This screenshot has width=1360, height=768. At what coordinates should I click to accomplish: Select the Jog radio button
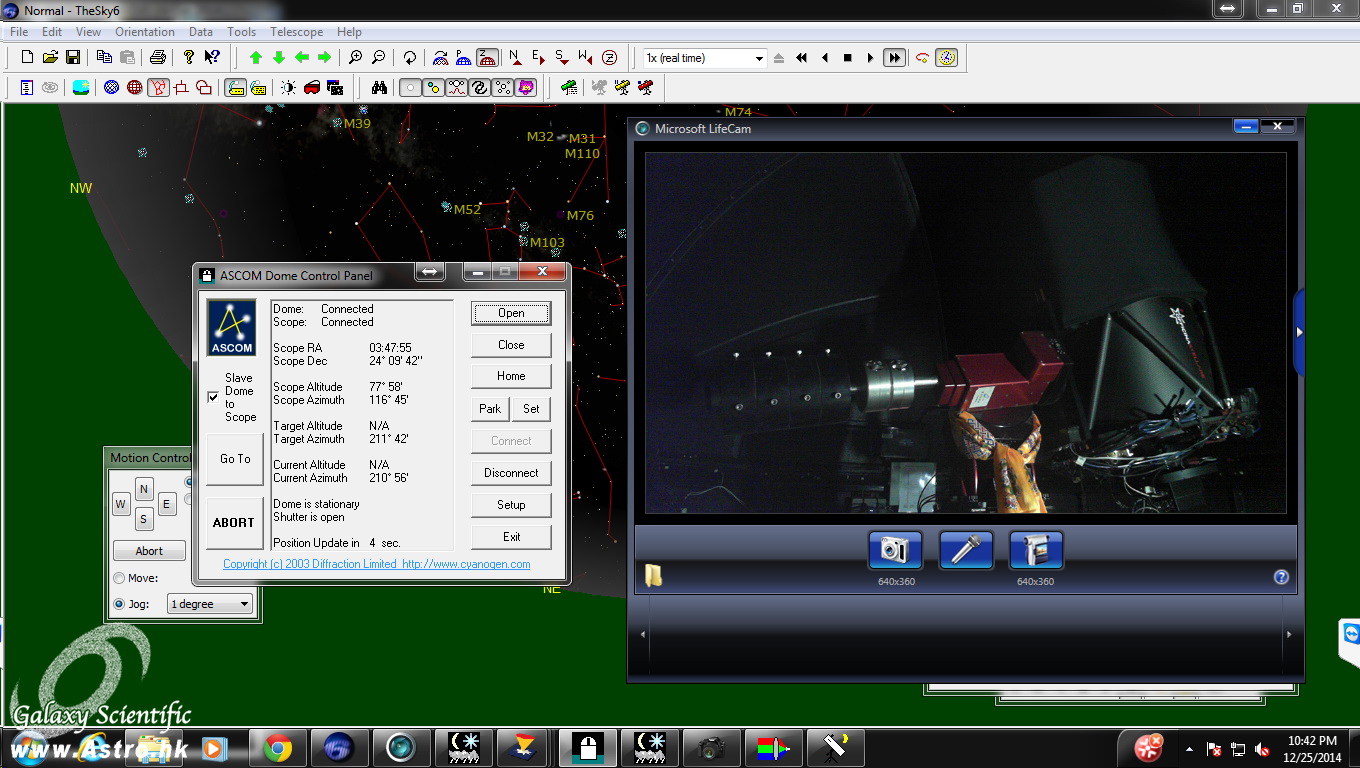tap(119, 604)
